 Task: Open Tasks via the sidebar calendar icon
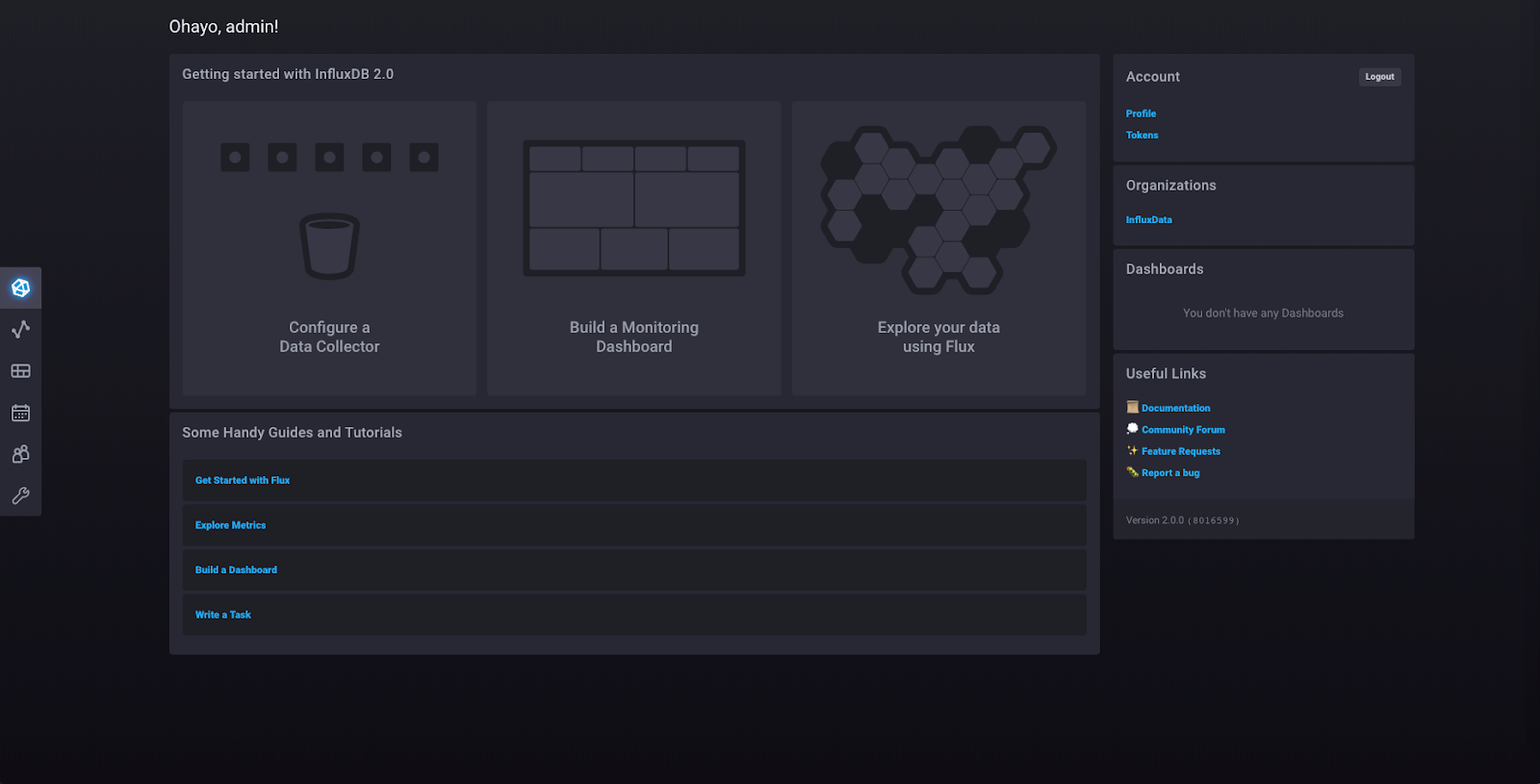(x=20, y=413)
